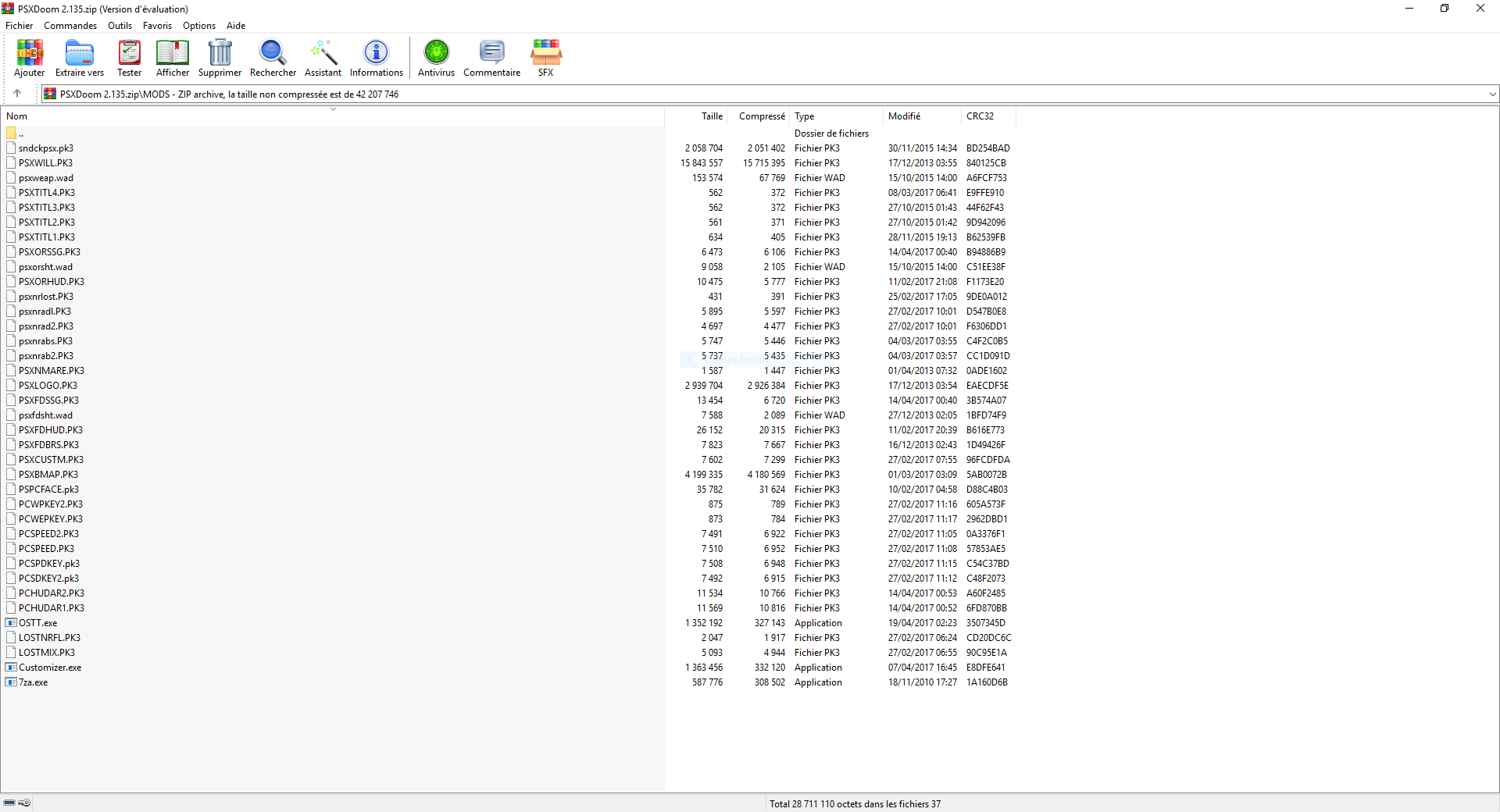Click the 'Dossier de fichiers' type cell
This screenshot has width=1500, height=812.
click(831, 134)
